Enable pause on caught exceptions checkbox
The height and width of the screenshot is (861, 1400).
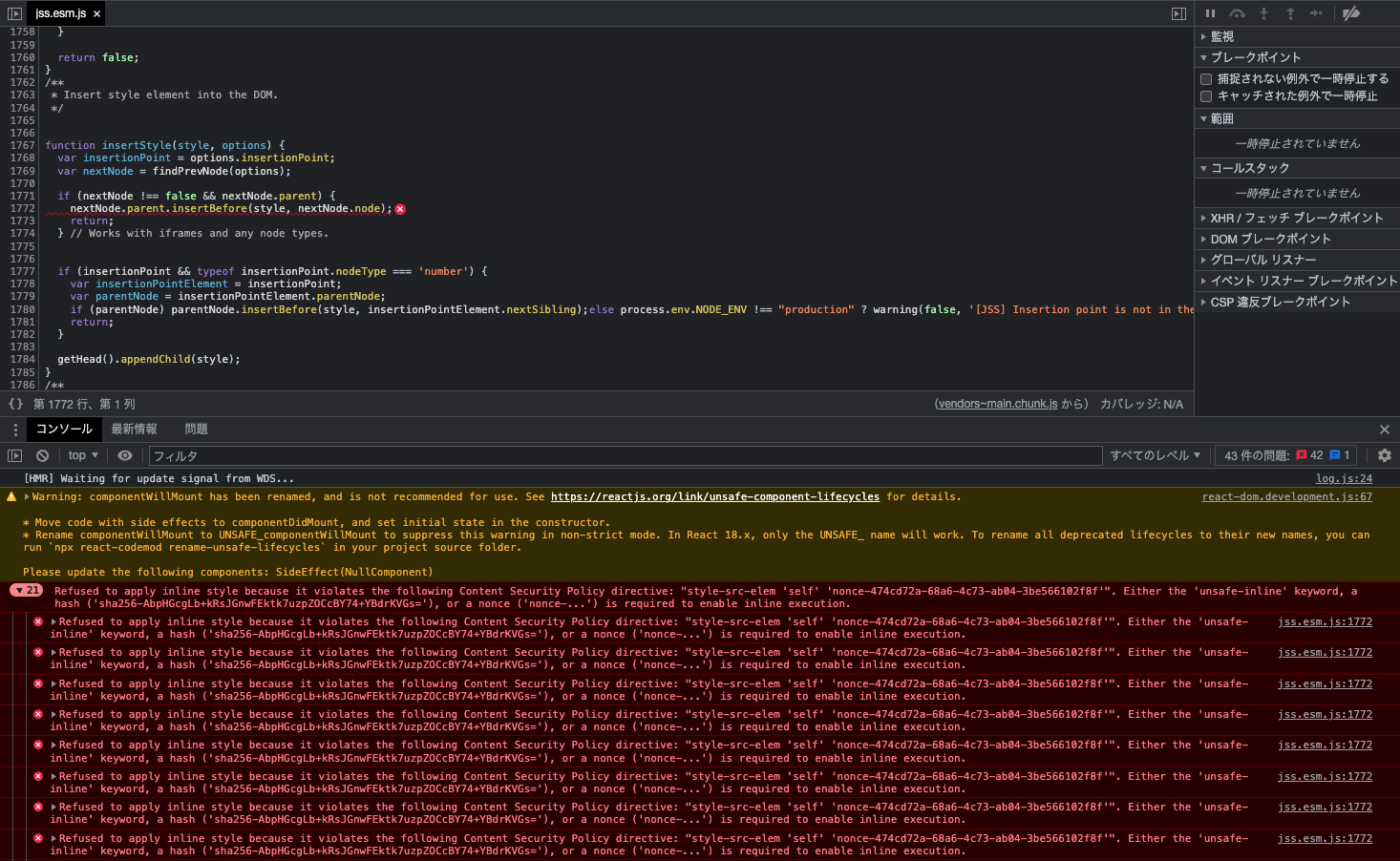point(1206,96)
